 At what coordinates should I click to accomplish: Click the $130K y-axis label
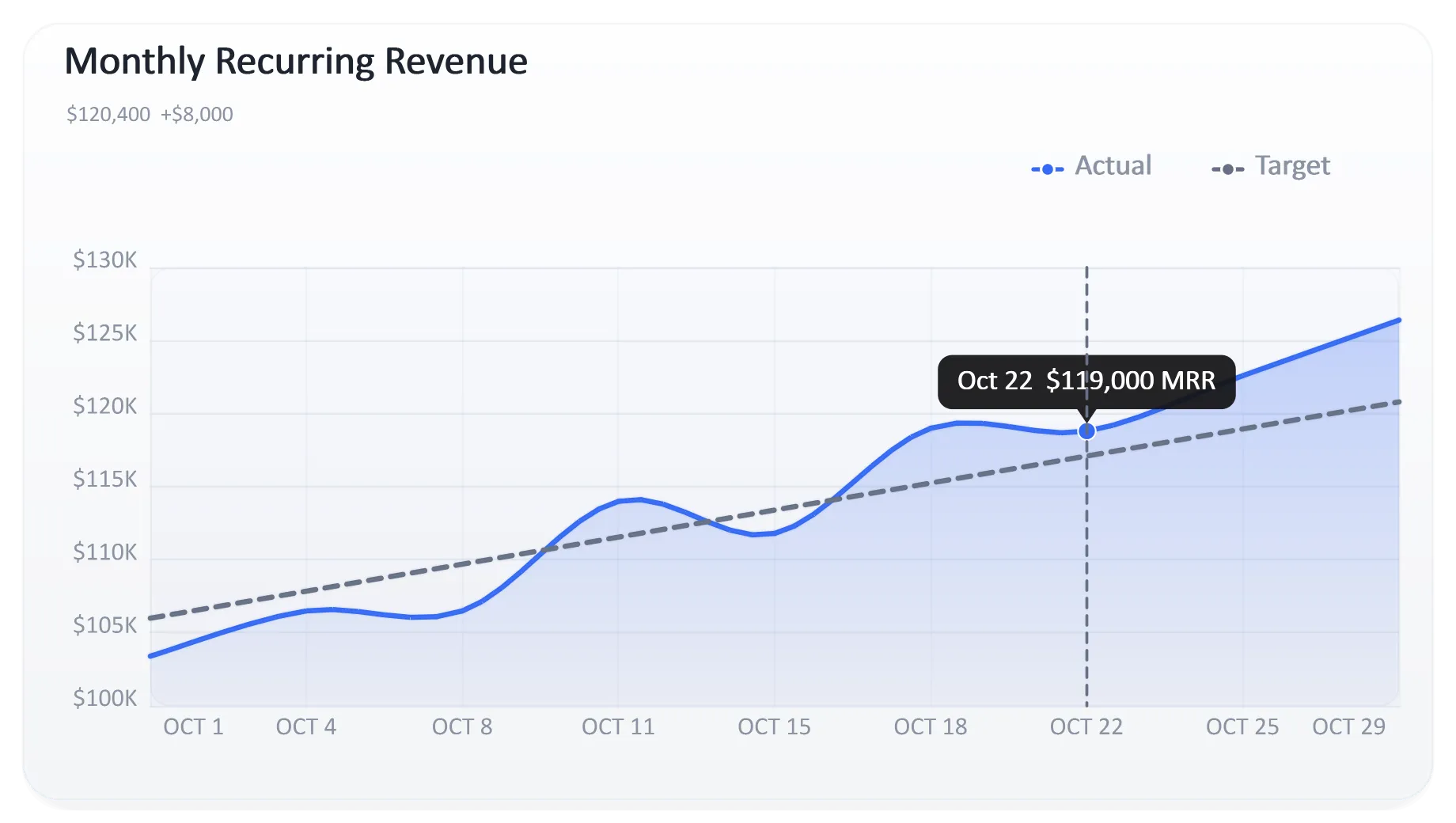click(105, 260)
